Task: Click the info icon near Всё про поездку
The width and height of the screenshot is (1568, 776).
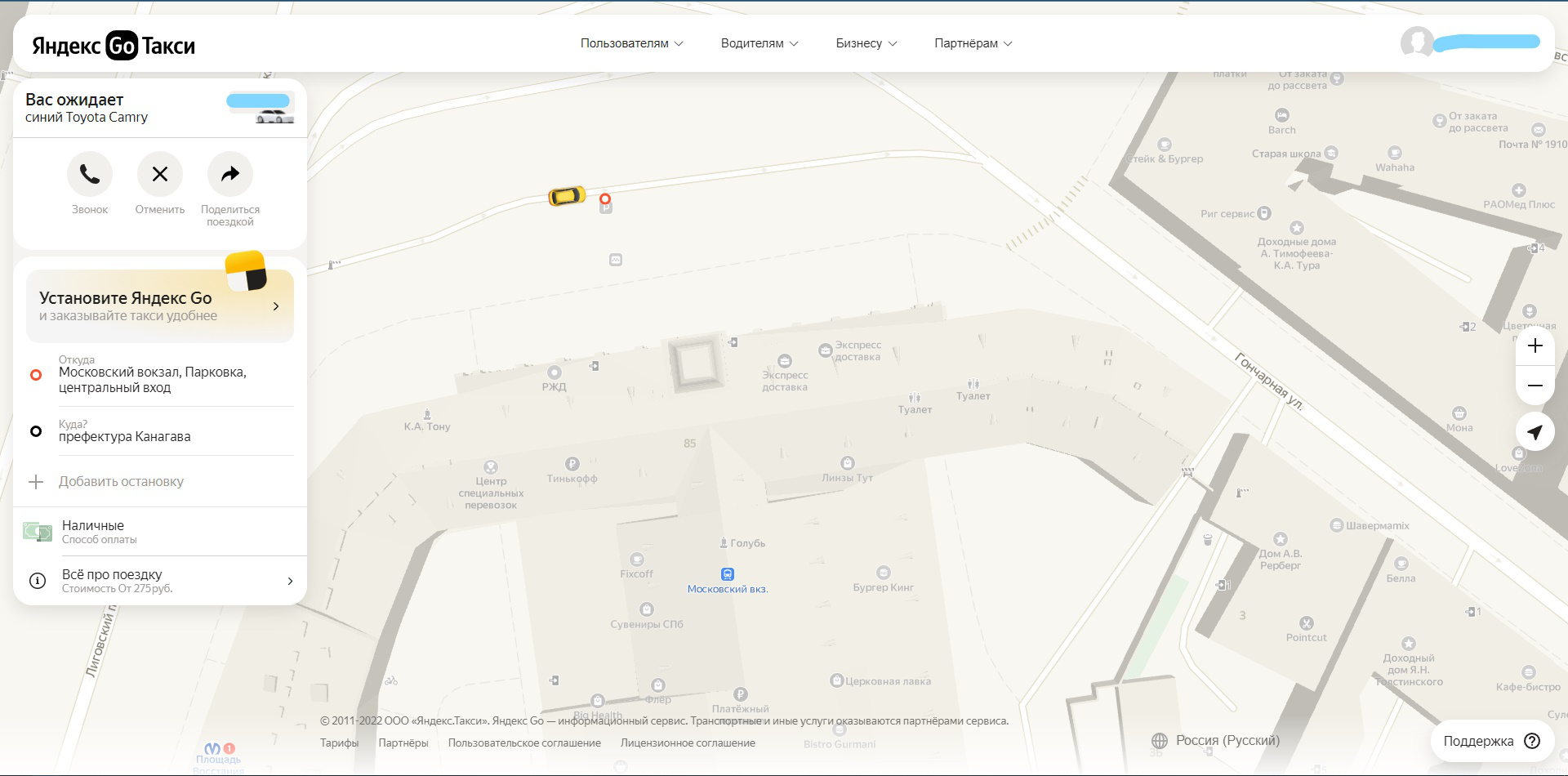Action: pyautogui.click(x=38, y=581)
